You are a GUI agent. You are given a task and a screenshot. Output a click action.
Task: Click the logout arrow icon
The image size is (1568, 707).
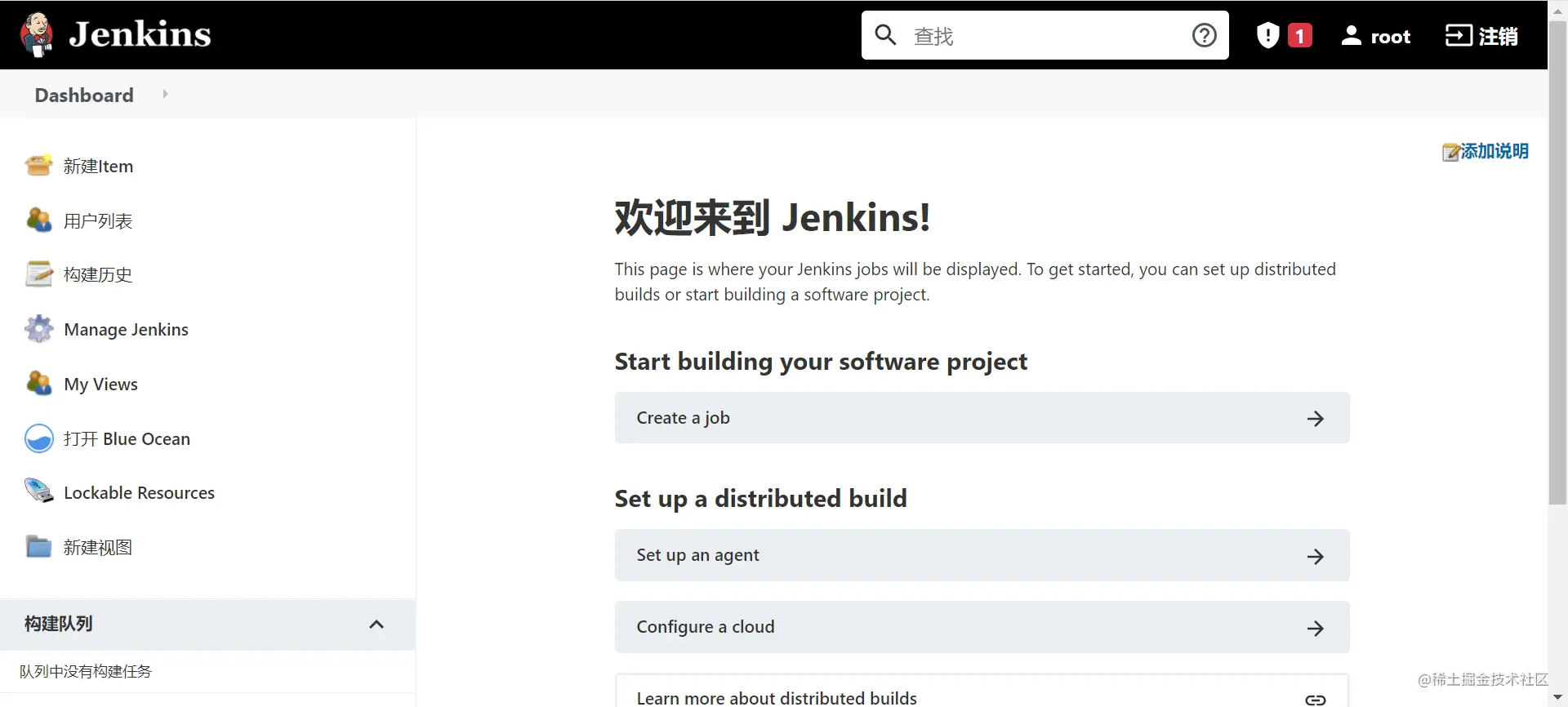point(1459,35)
